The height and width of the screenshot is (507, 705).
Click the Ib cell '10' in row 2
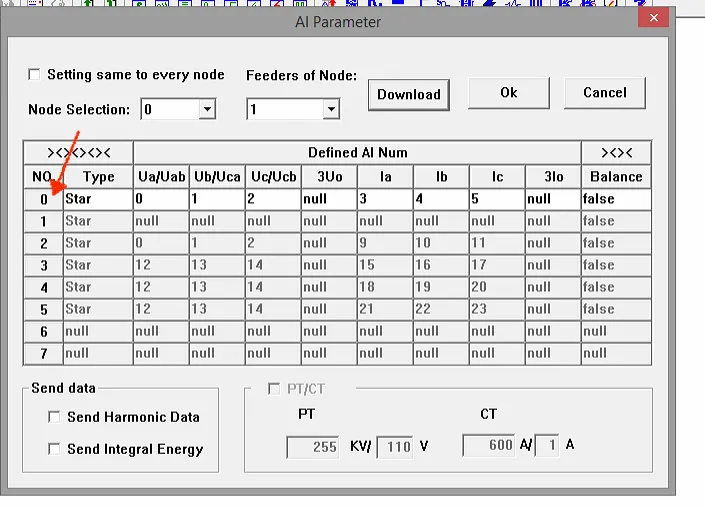coord(441,243)
